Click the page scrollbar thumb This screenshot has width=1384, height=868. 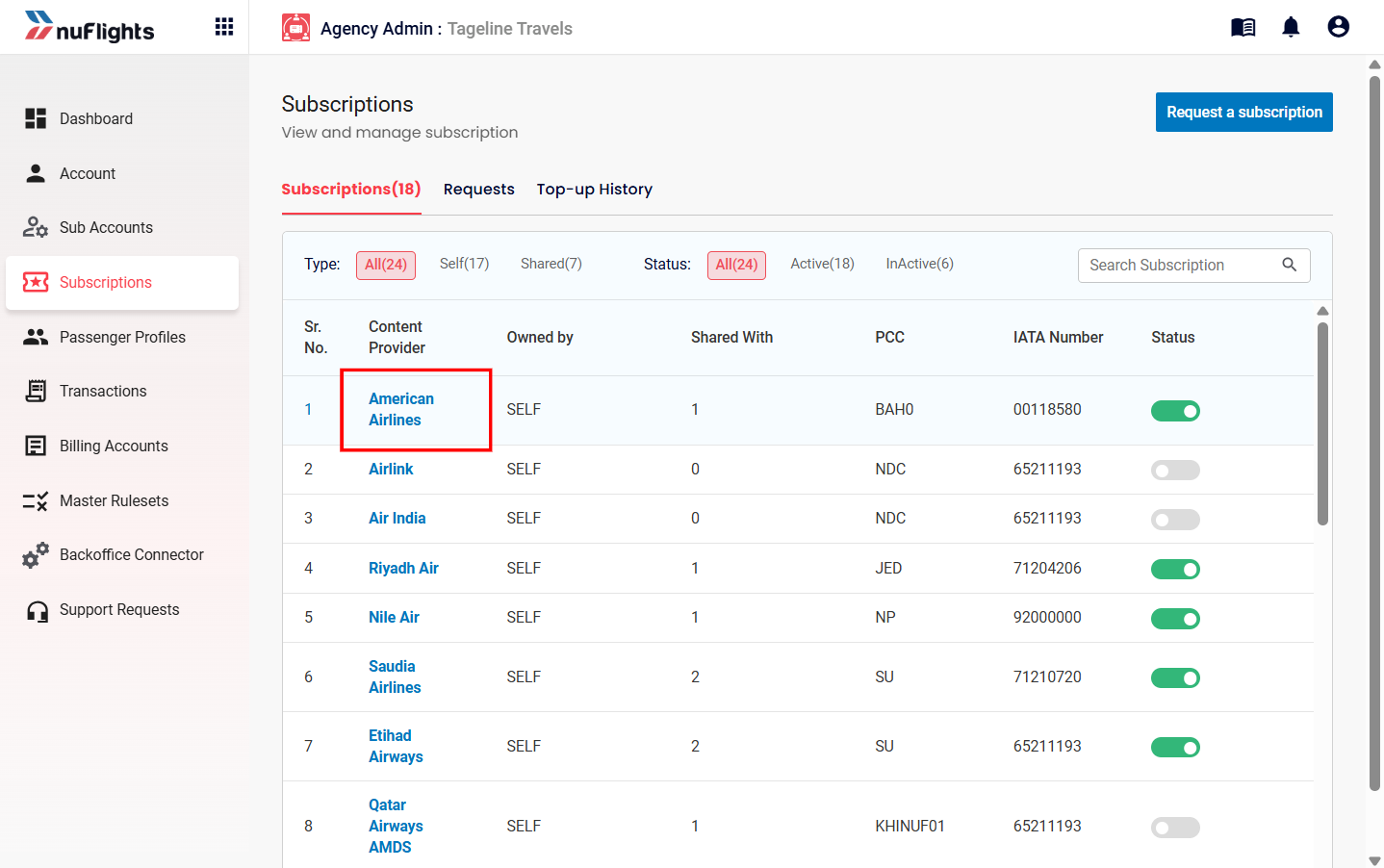(1374, 433)
